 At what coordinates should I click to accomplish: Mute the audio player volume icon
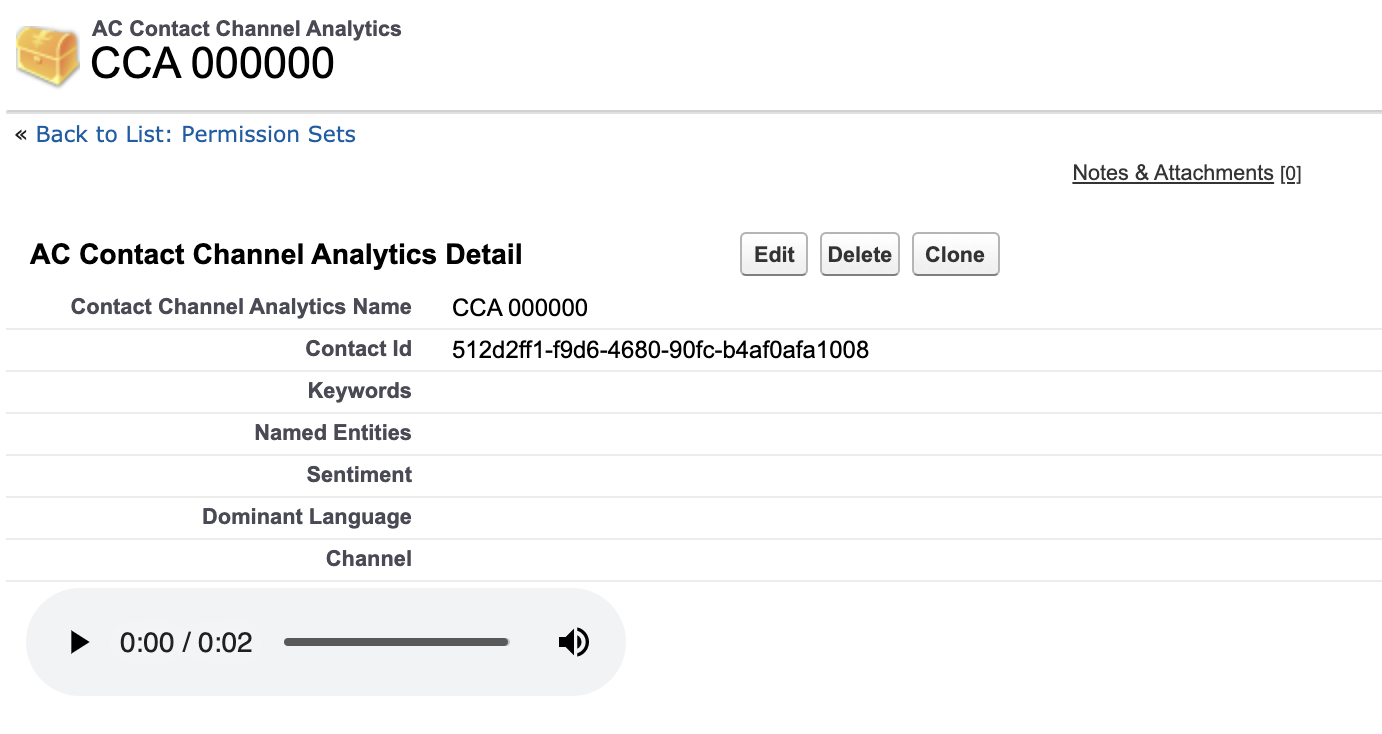click(x=573, y=642)
